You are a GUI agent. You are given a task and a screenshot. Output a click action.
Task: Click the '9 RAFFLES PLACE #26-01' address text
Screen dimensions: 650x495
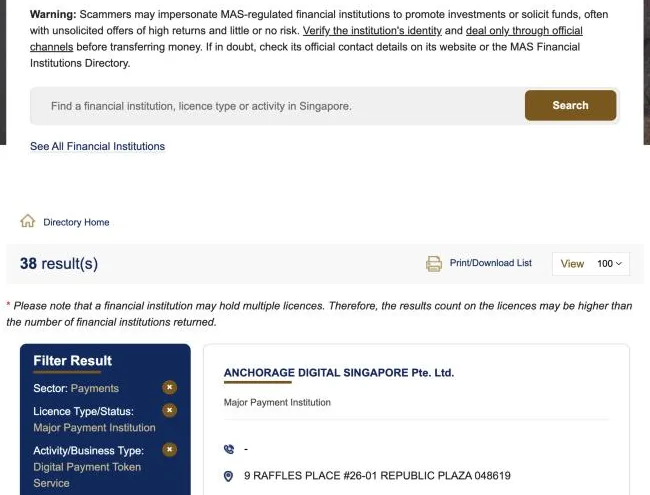click(x=377, y=476)
